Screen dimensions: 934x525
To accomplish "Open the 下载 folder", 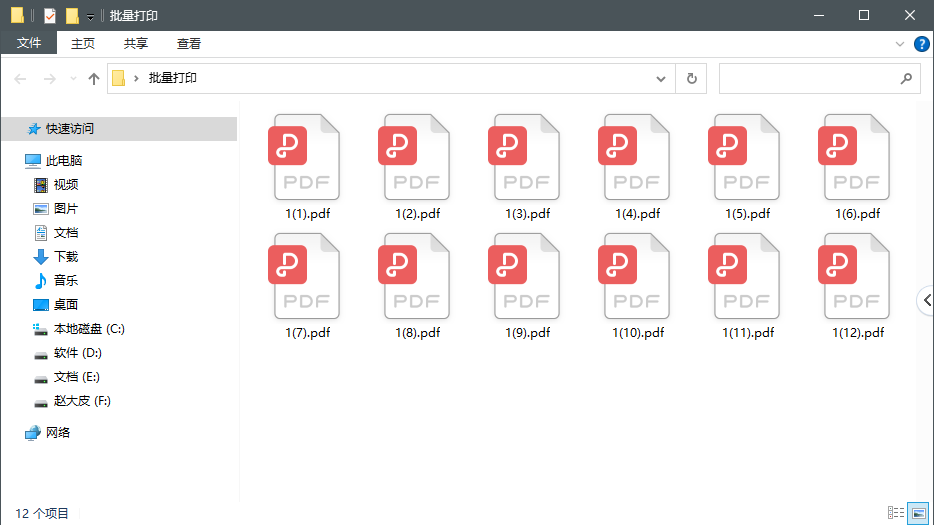I will pos(66,256).
